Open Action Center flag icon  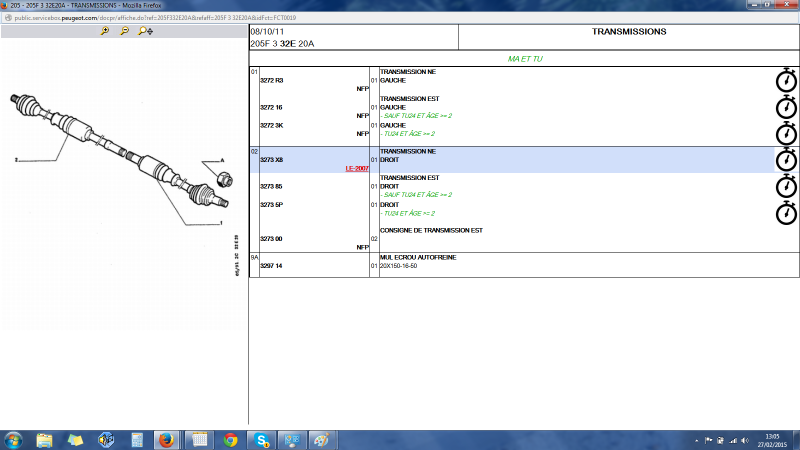pyautogui.click(x=709, y=440)
